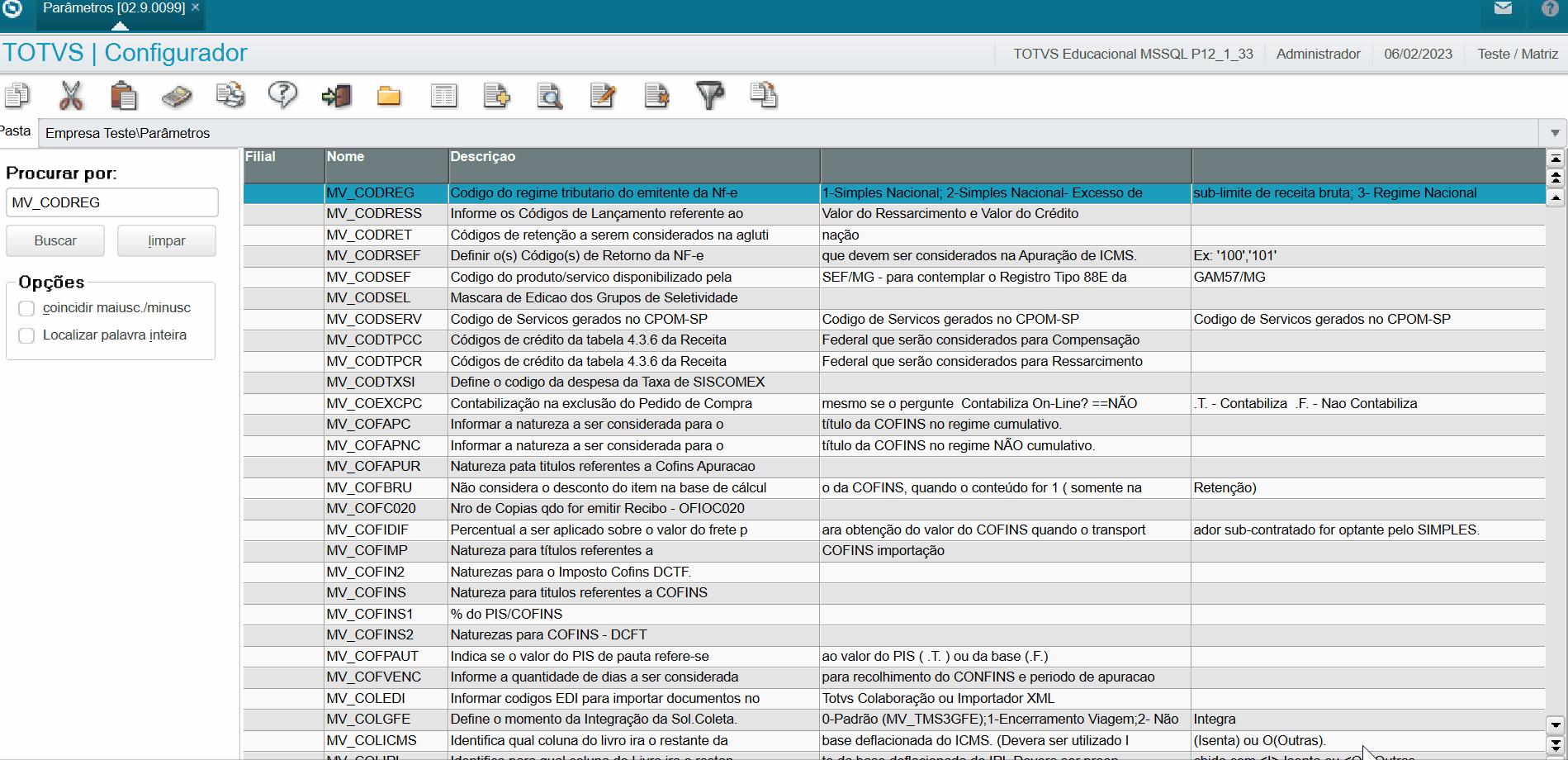Click page-down double arrow scroll button
Viewport: 1568px width, 760px height.
point(1556,745)
